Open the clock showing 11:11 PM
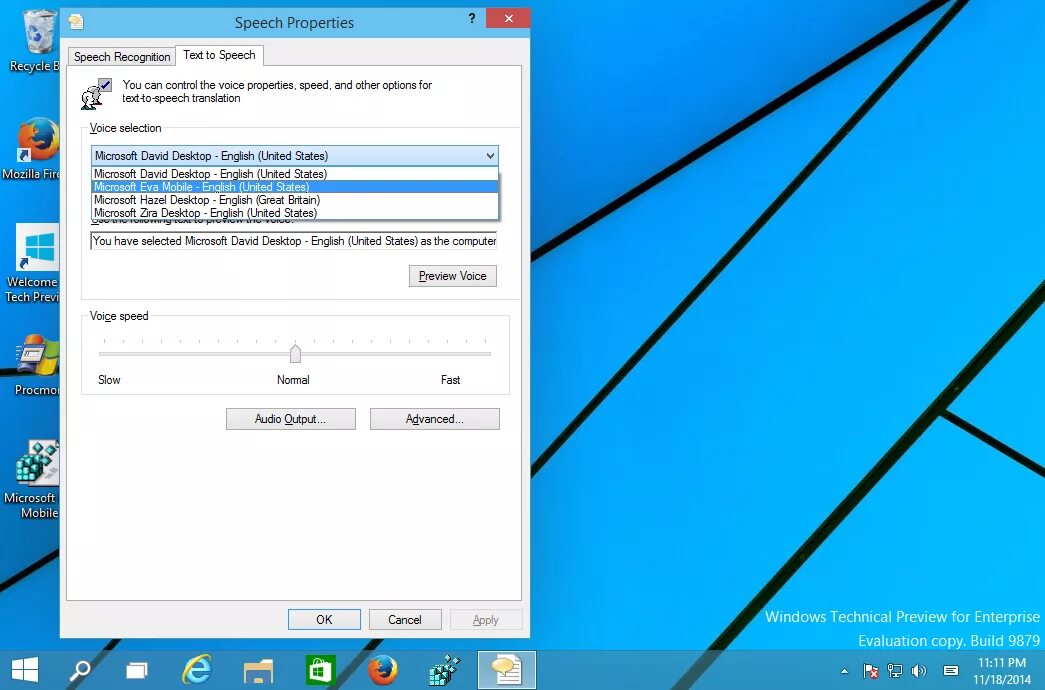The width and height of the screenshot is (1045, 690). point(1002,671)
